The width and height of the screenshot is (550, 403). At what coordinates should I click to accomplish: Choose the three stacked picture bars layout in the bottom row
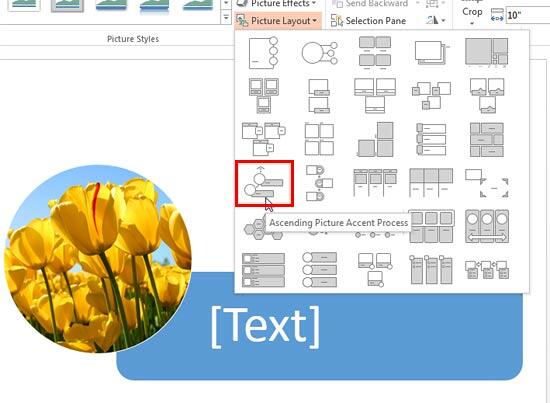[x=263, y=270]
